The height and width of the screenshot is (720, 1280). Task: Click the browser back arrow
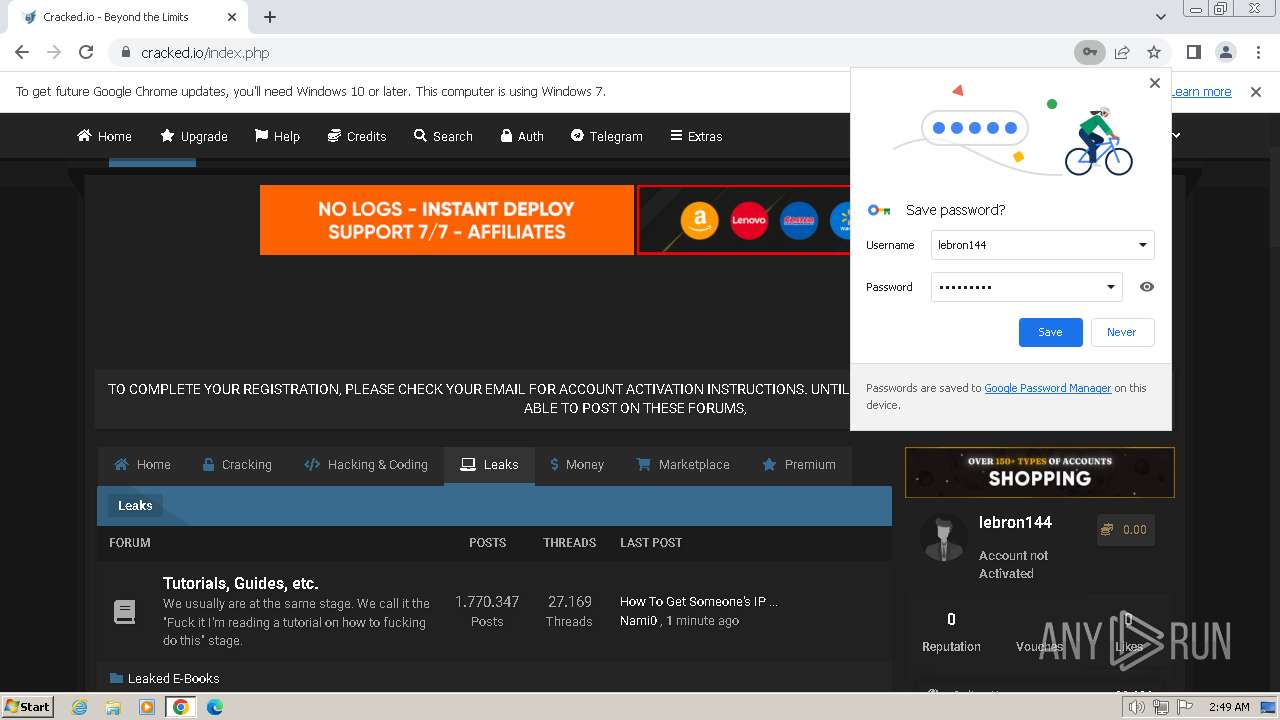(22, 52)
